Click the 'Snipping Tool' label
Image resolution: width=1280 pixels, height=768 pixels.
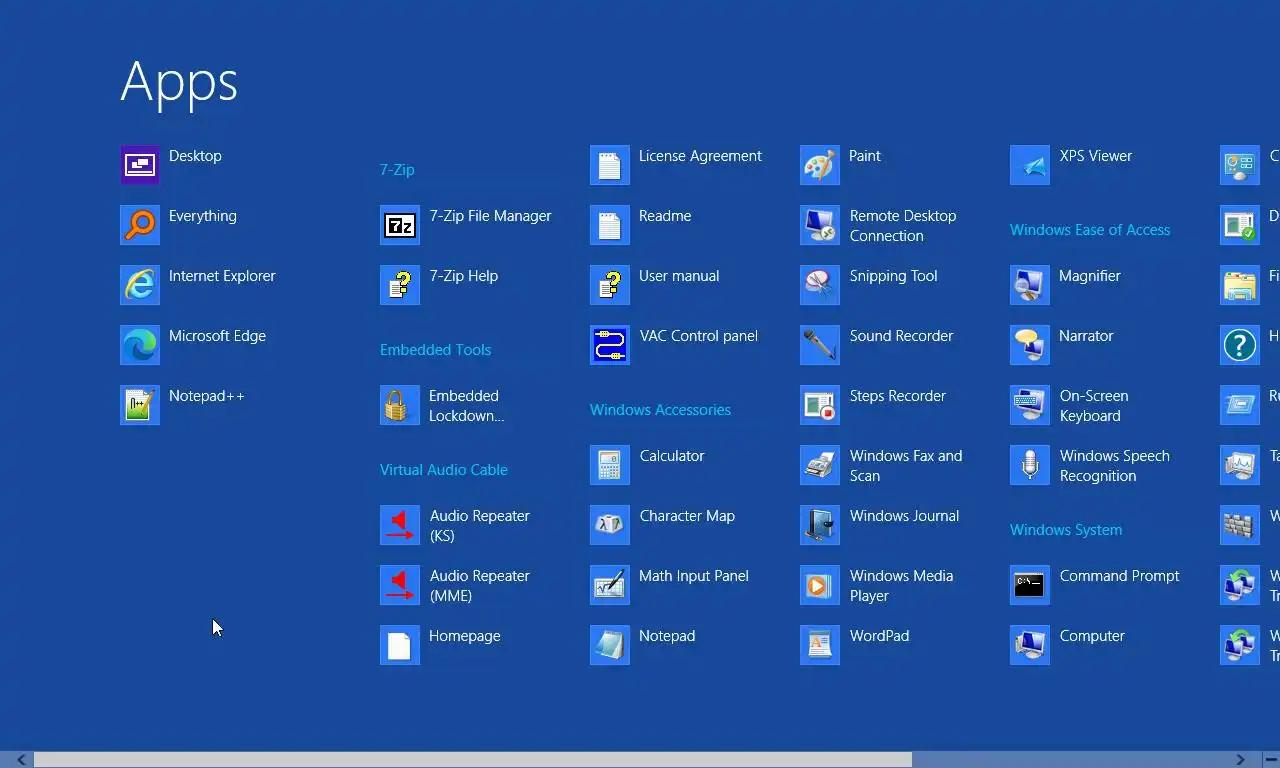point(893,276)
